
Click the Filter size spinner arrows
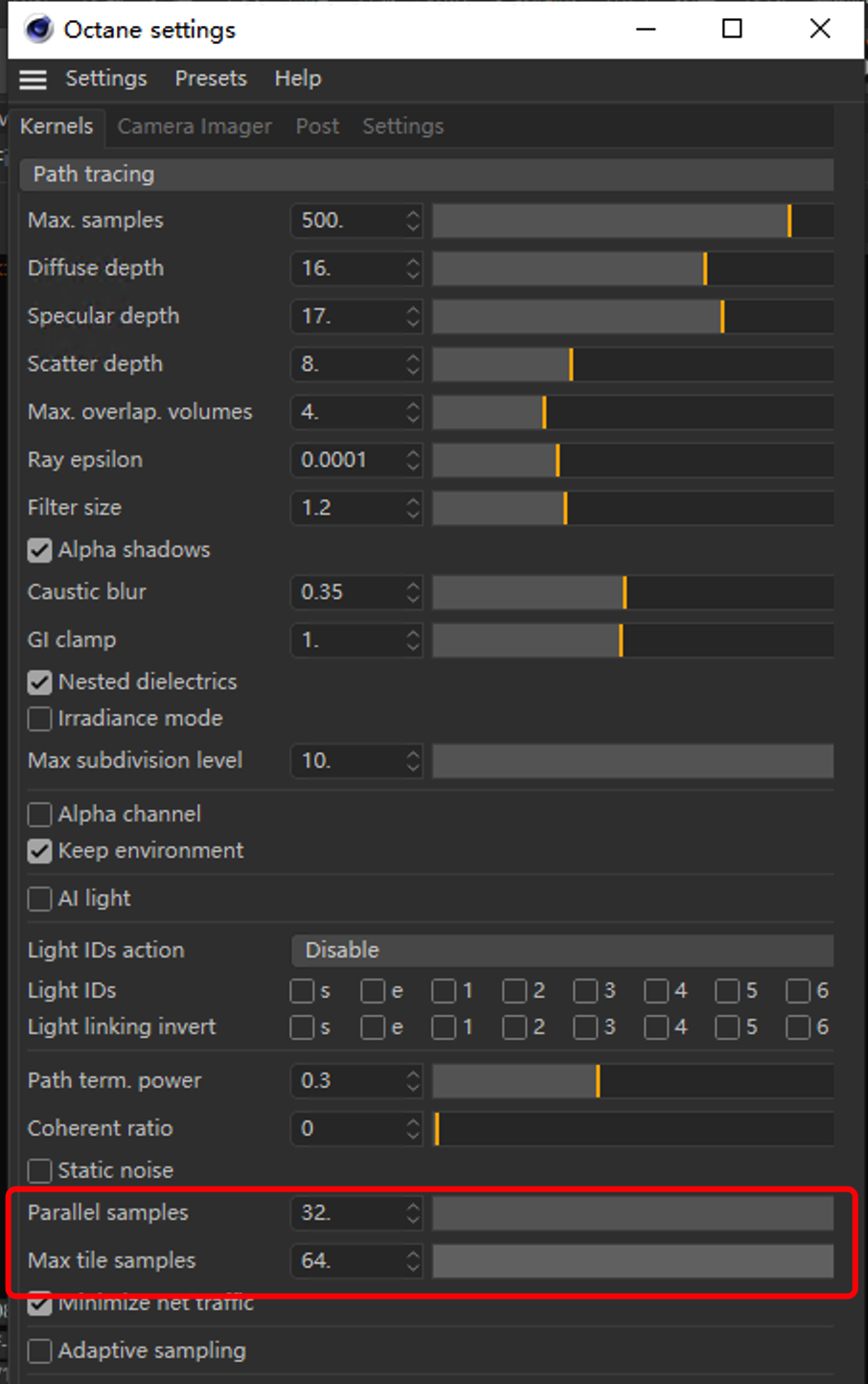coord(413,508)
